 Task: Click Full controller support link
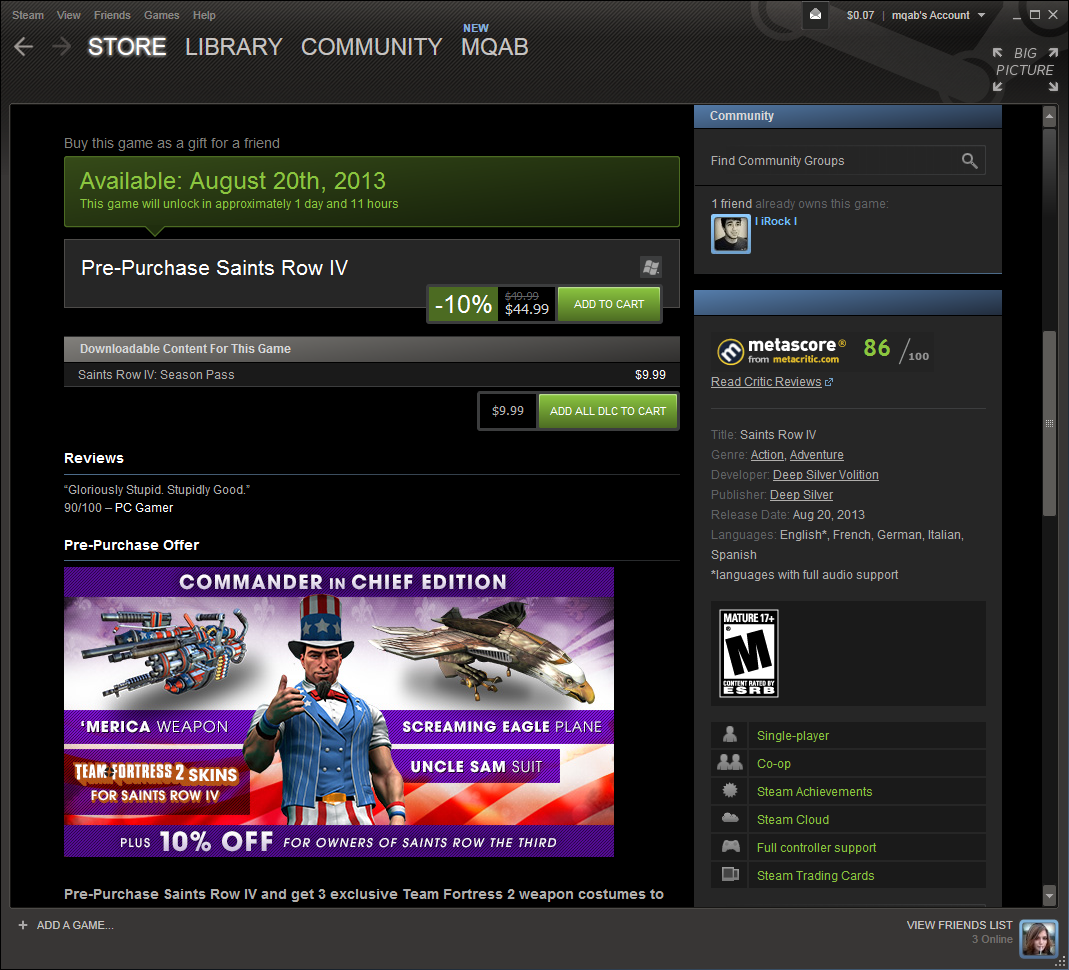click(816, 847)
